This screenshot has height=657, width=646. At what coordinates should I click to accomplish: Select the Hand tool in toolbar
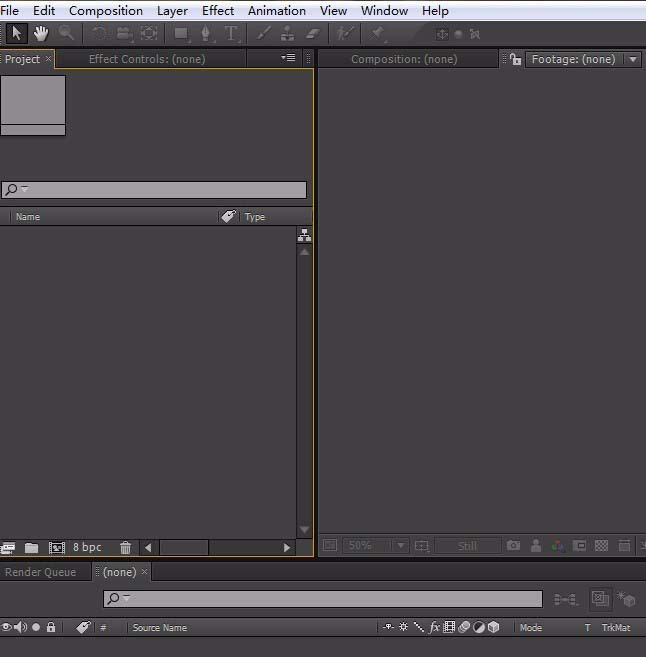click(x=41, y=33)
